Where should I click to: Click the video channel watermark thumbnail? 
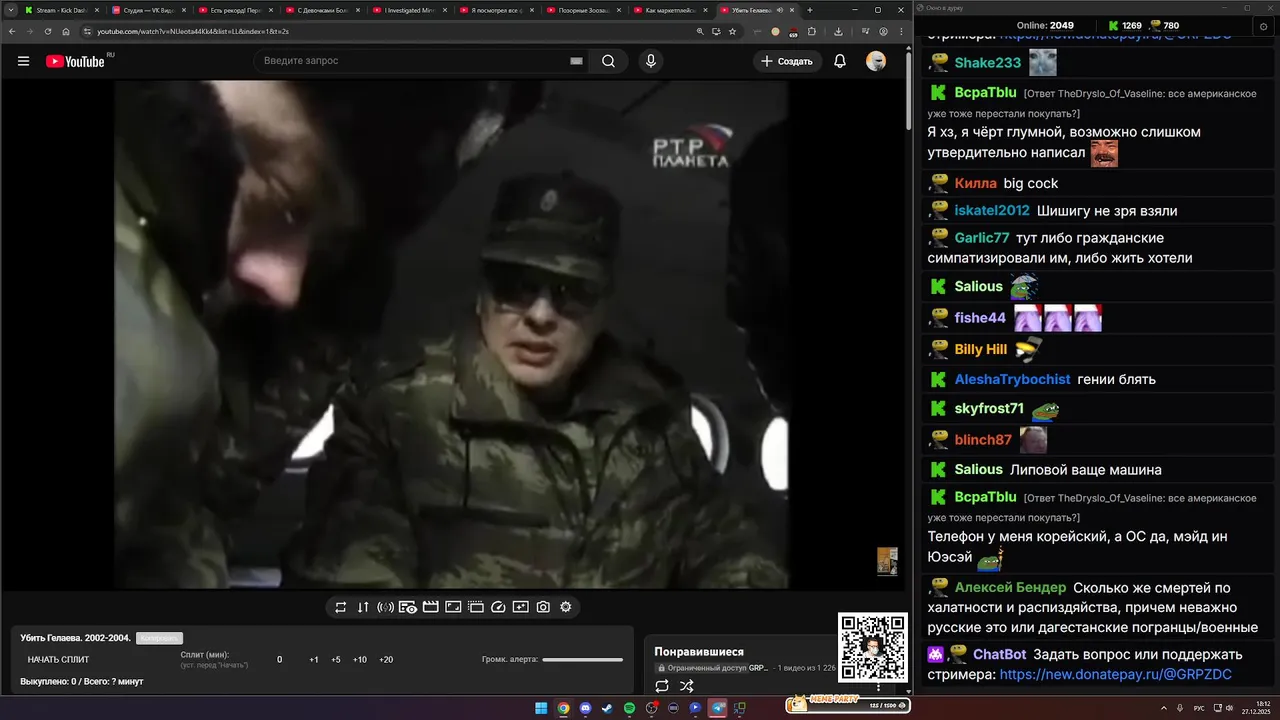[x=887, y=561]
